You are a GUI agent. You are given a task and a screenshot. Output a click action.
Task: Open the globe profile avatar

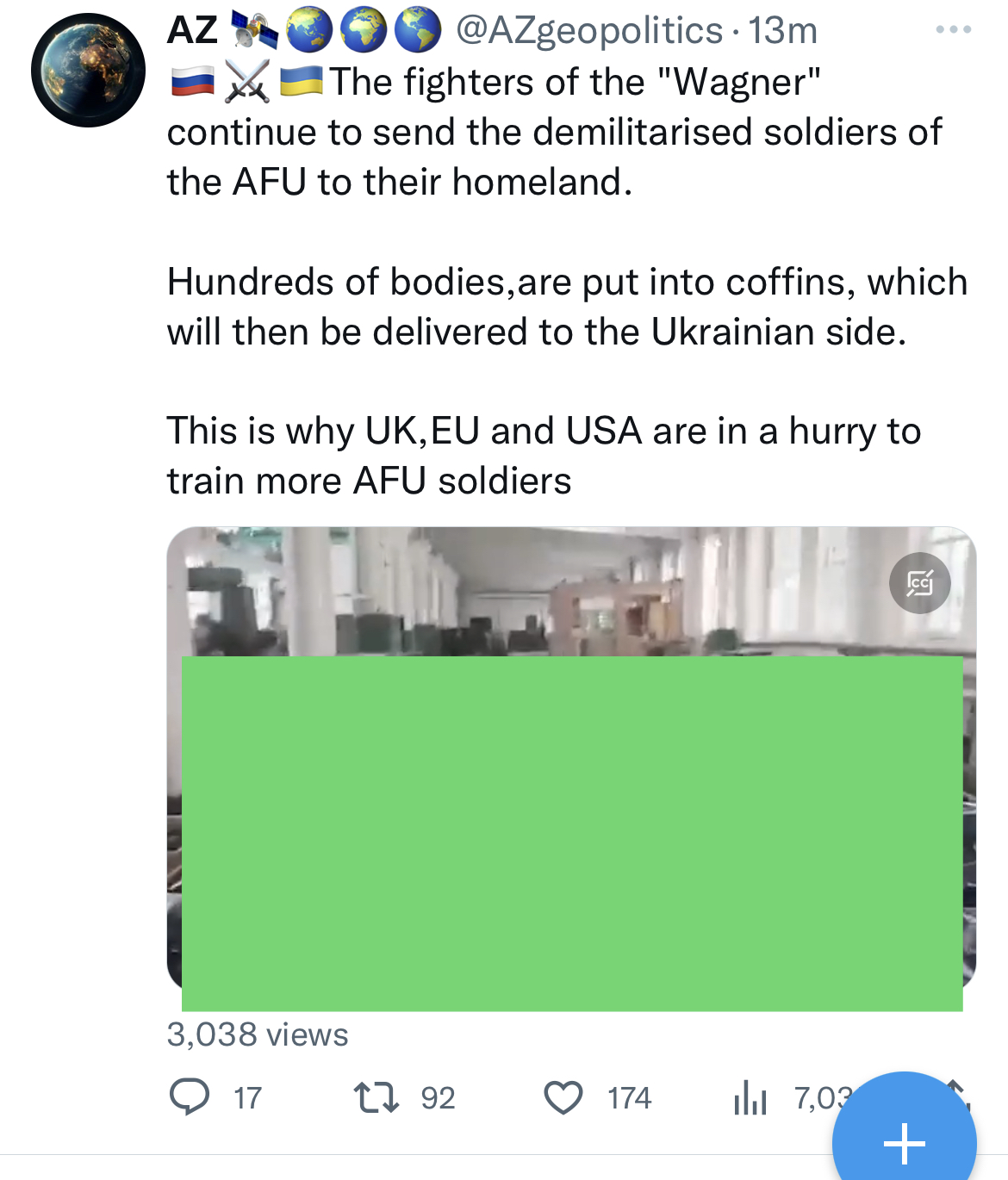point(88,71)
